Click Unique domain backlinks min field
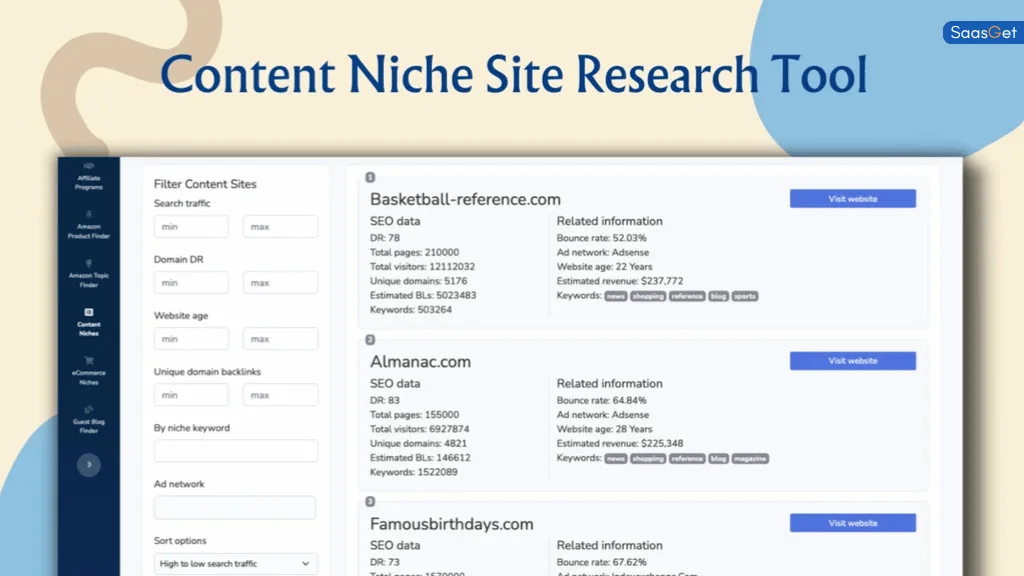This screenshot has height=576, width=1024. tap(191, 395)
